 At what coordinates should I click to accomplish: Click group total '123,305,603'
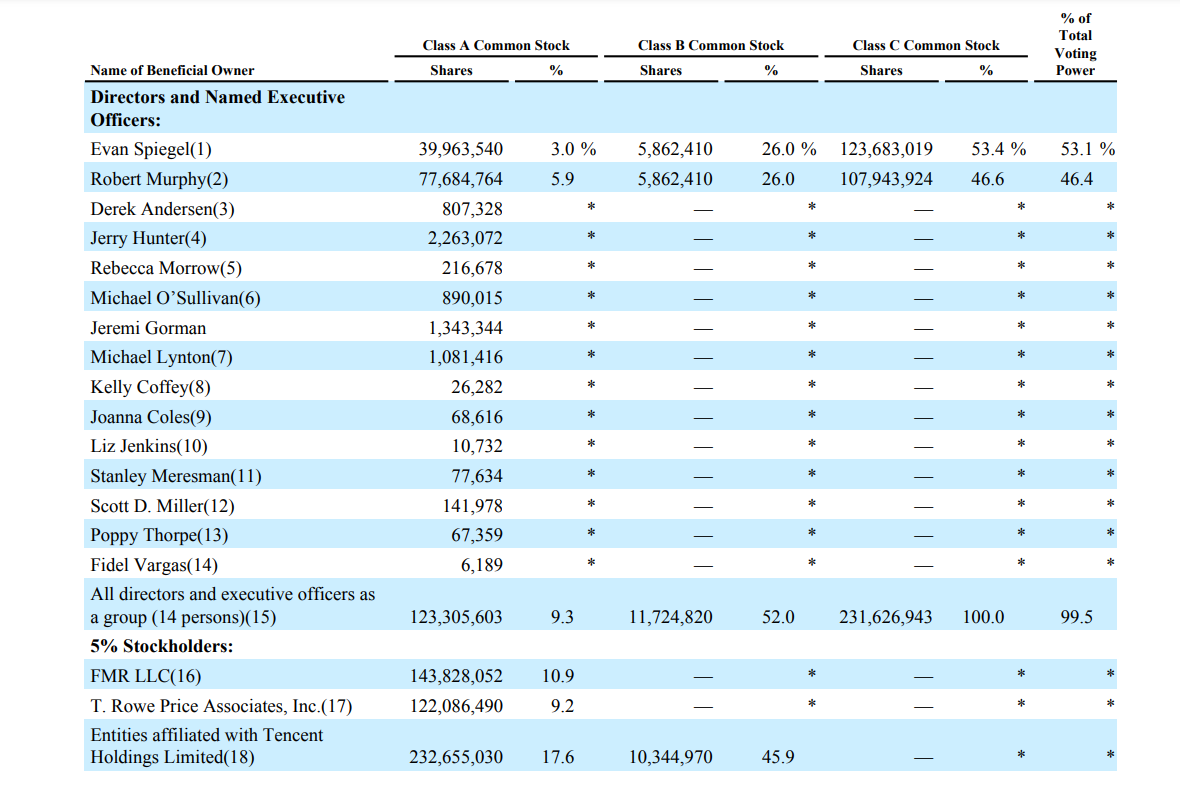click(x=456, y=617)
